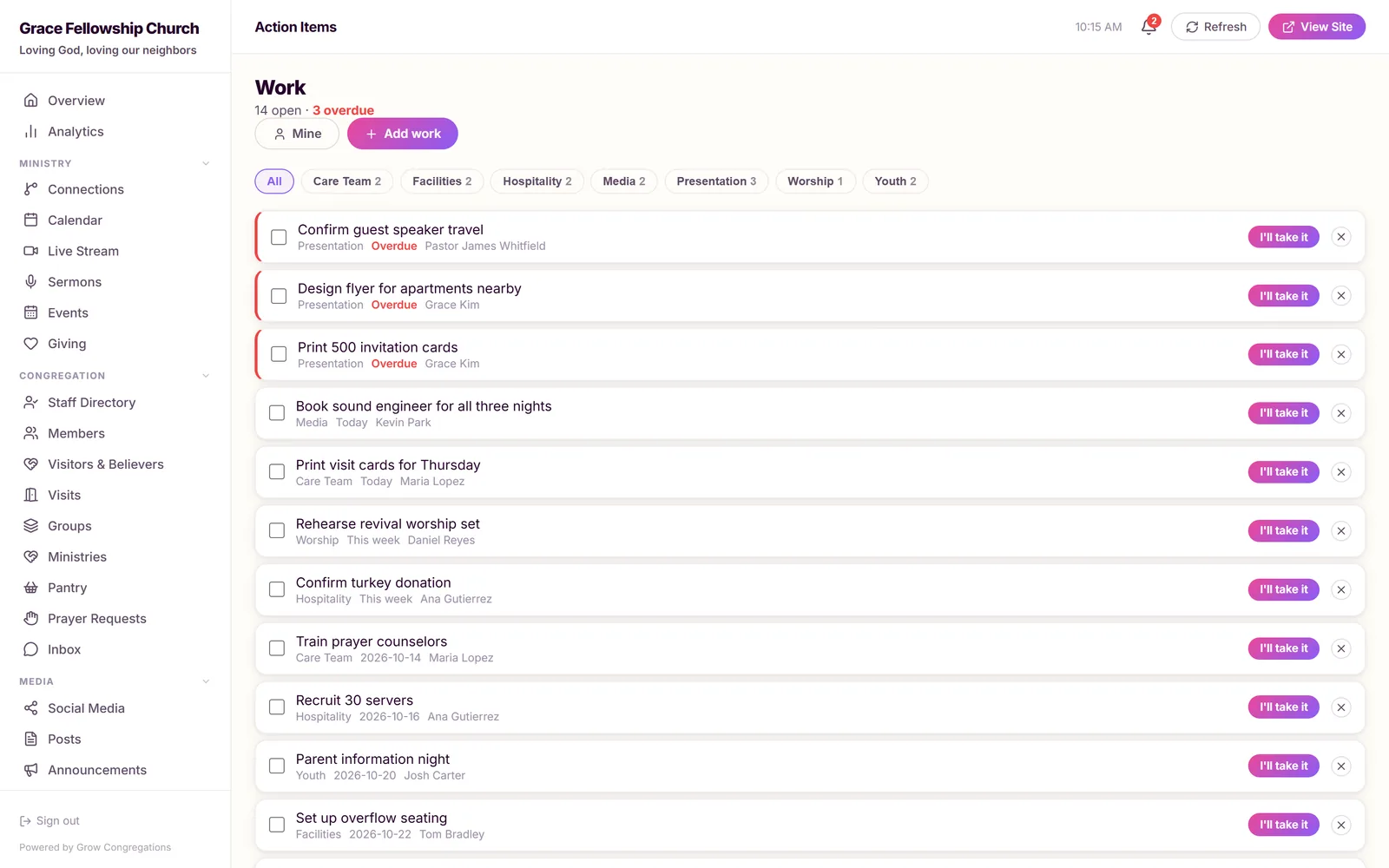Click the Add work button

point(403,134)
